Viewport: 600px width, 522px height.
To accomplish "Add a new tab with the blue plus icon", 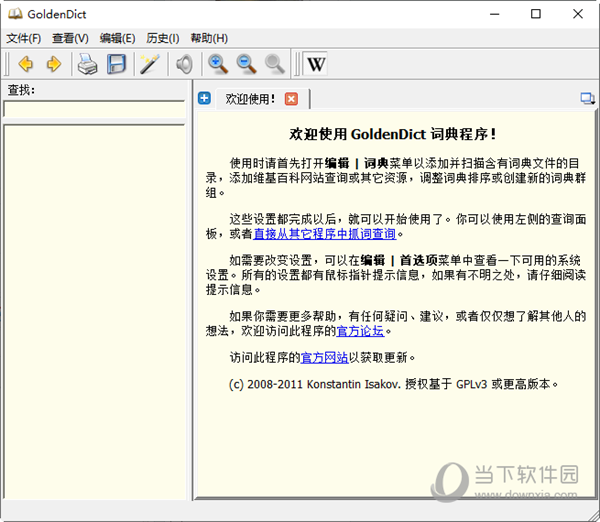I will [x=204, y=98].
